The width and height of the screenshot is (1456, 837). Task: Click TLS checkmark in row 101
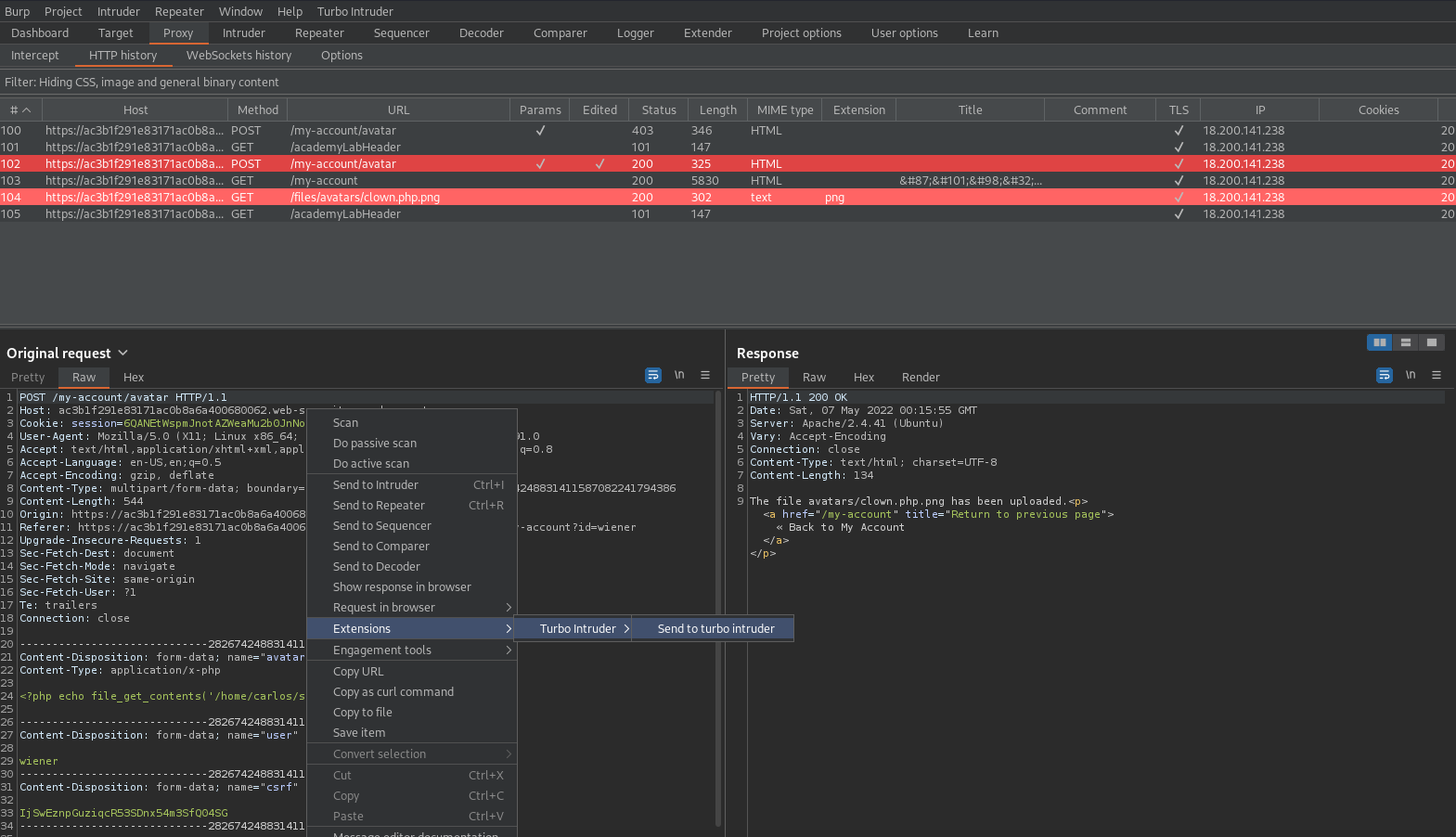tap(1179, 148)
